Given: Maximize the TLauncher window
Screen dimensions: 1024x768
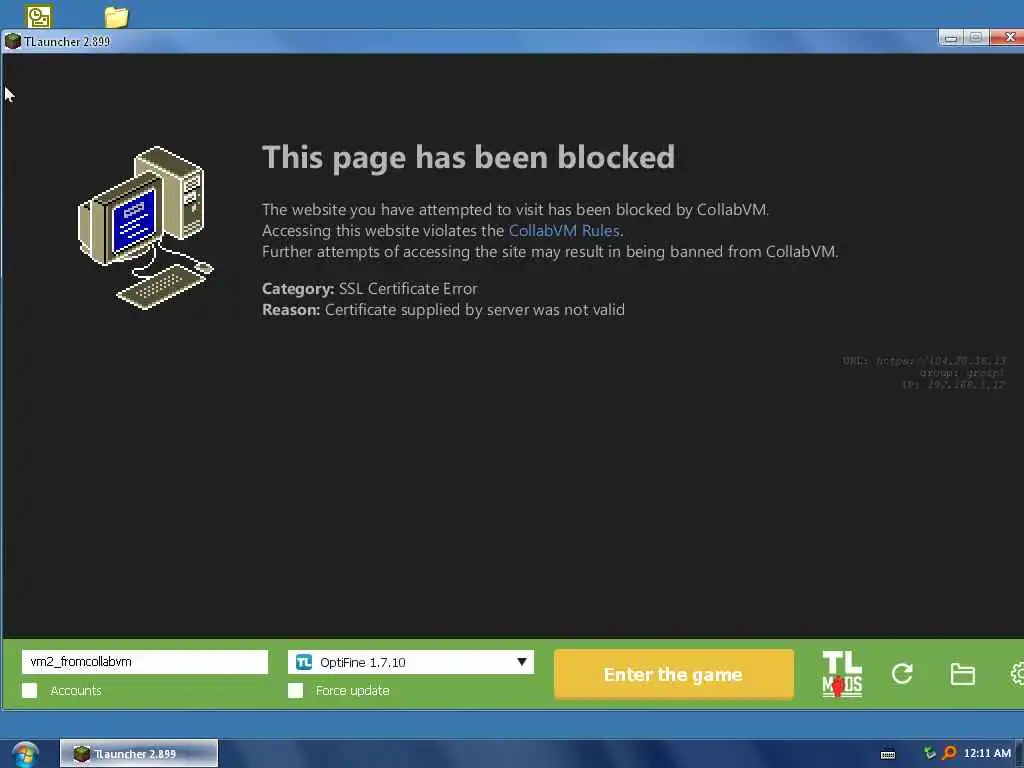Looking at the screenshot, I should tap(976, 38).
